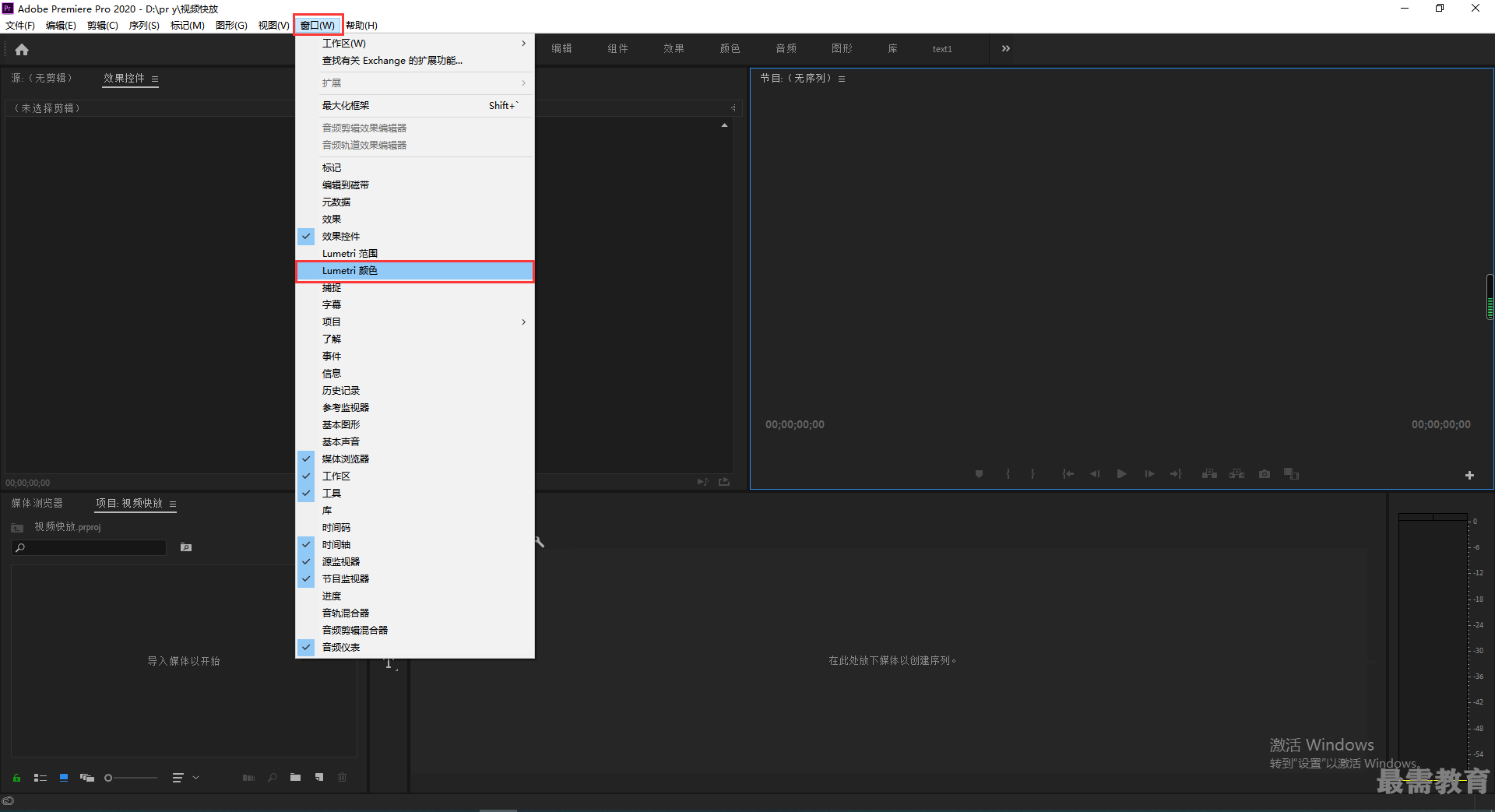Open the timeline wrench settings icon
The height and width of the screenshot is (812, 1495).
[x=540, y=542]
